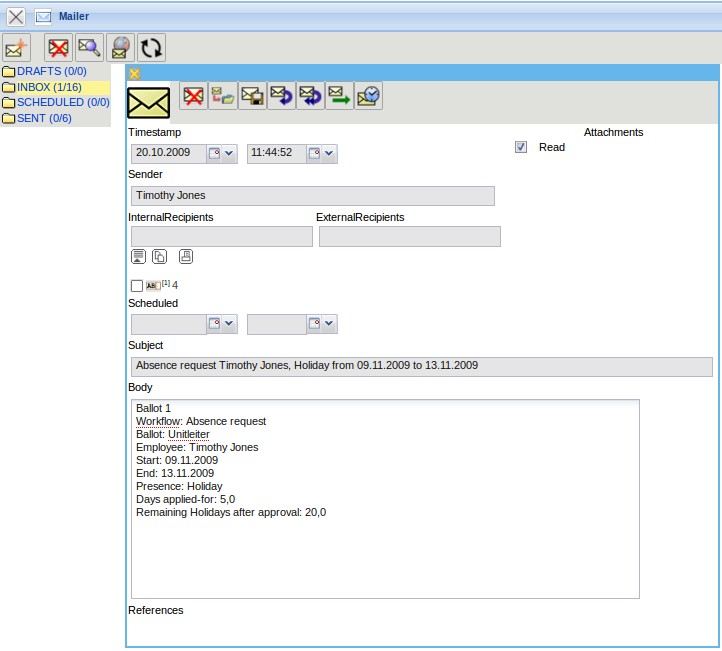Tick the checkbox above the Scheduled label
Image resolution: width=722 pixels, height=651 pixels.
click(137, 286)
